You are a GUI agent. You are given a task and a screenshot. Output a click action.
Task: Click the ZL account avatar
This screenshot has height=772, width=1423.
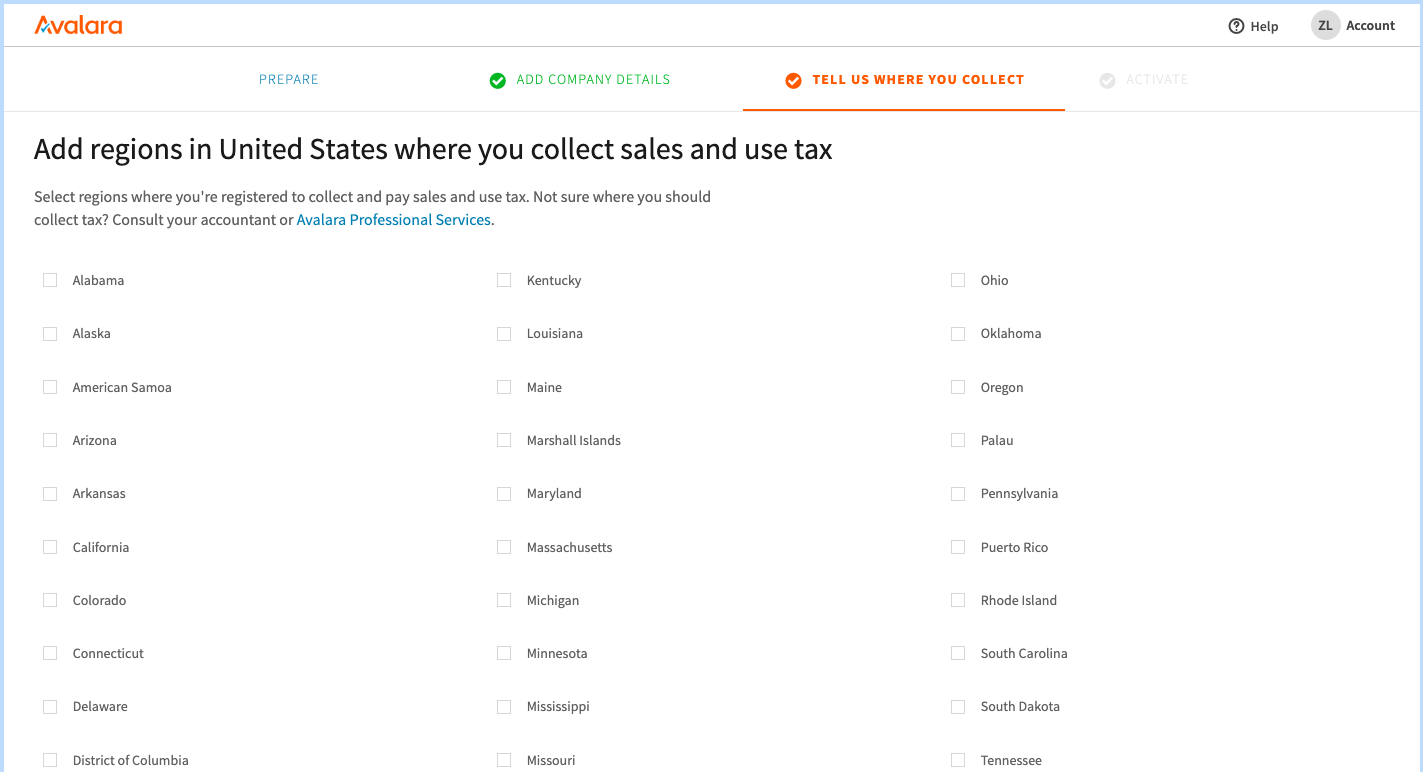[x=1324, y=25]
